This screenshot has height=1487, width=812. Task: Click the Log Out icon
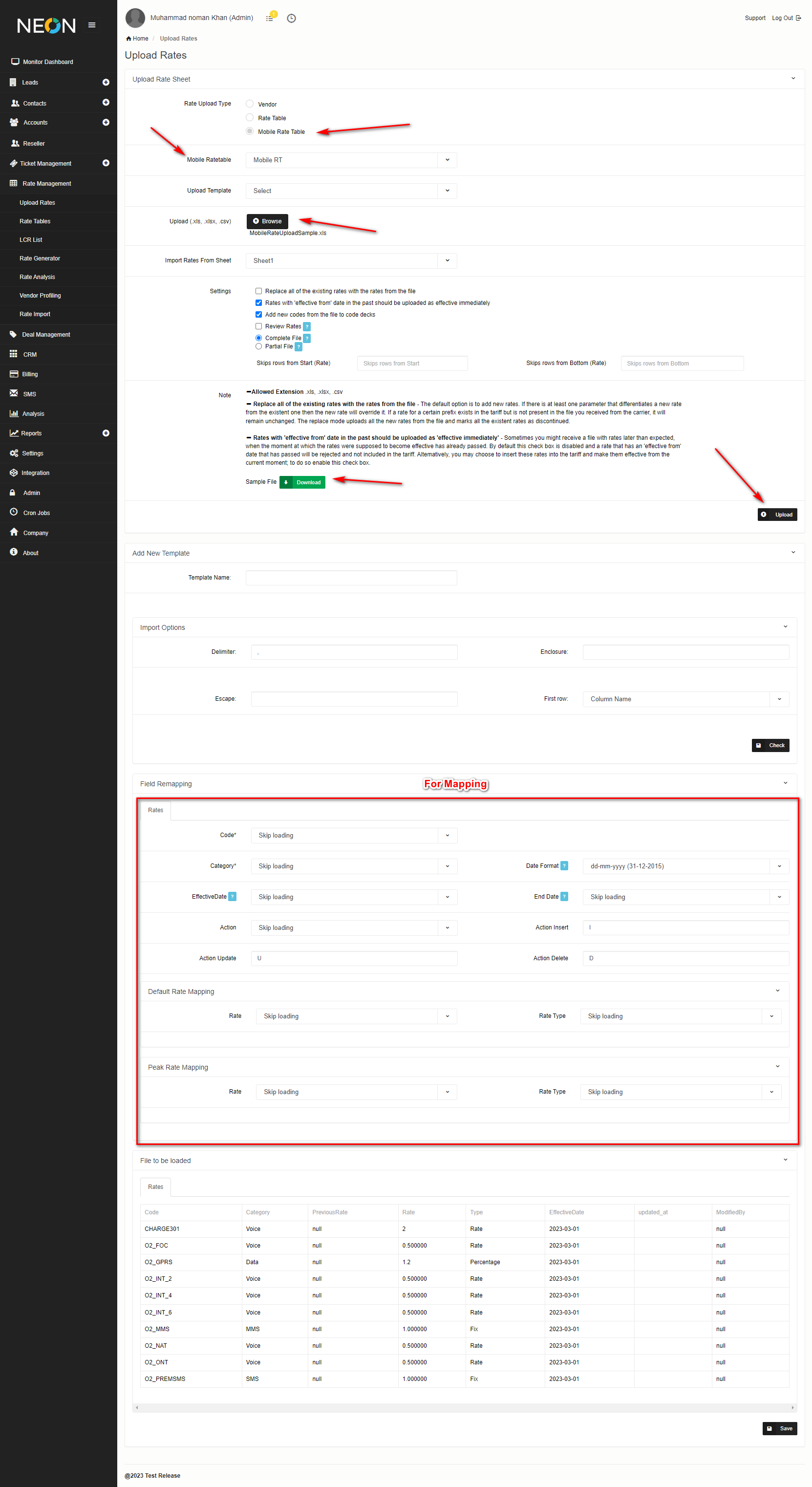click(x=799, y=18)
